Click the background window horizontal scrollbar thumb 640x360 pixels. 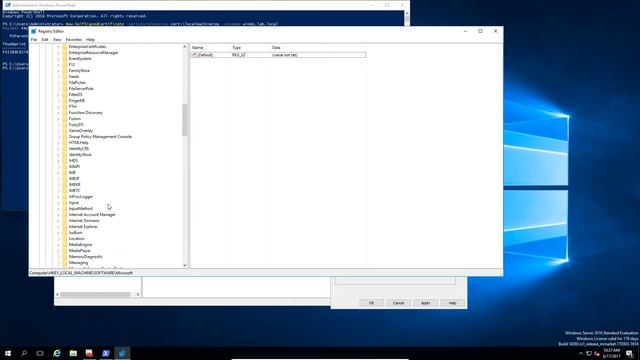point(95,294)
